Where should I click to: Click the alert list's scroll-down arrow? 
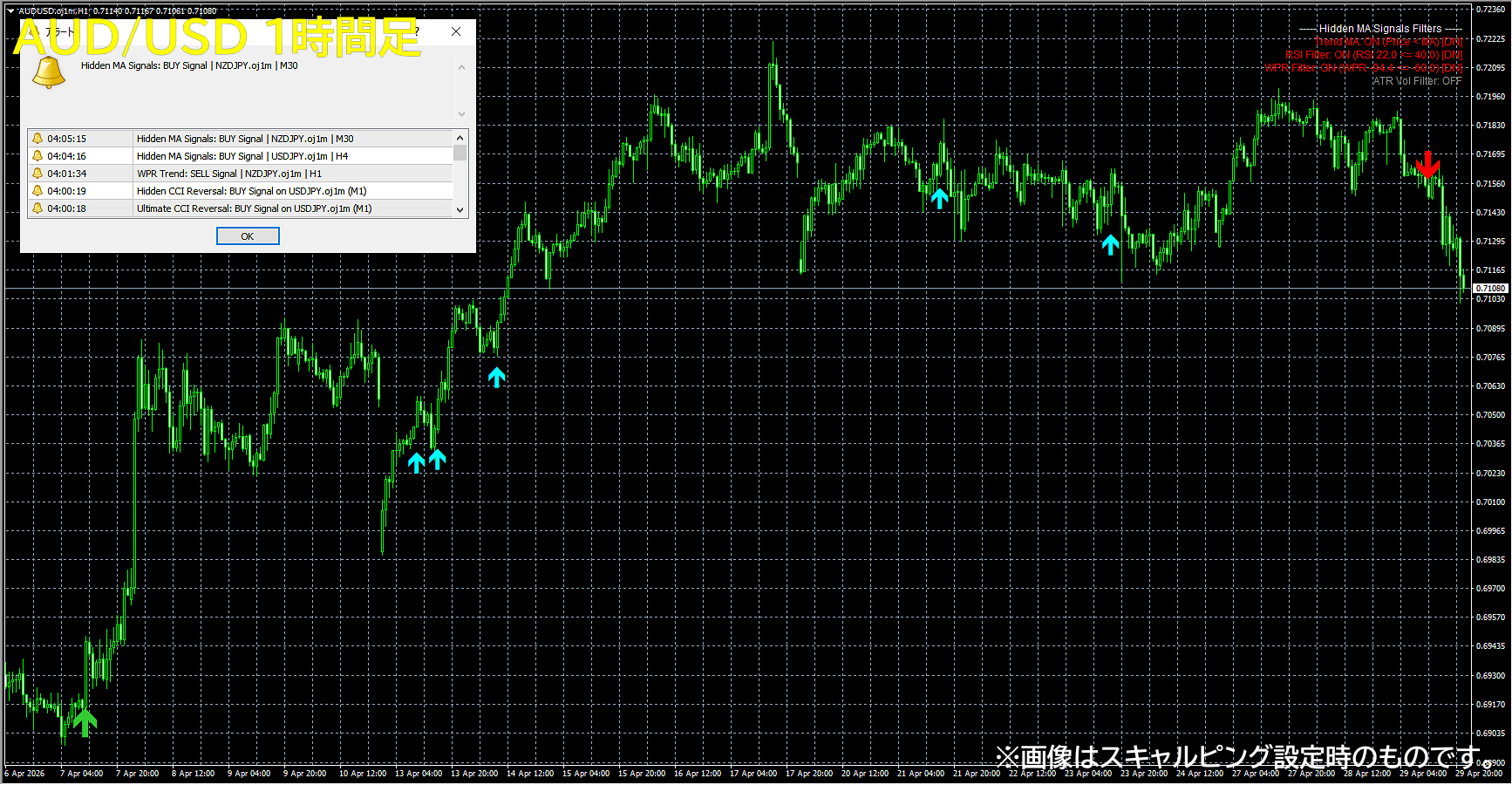point(460,210)
